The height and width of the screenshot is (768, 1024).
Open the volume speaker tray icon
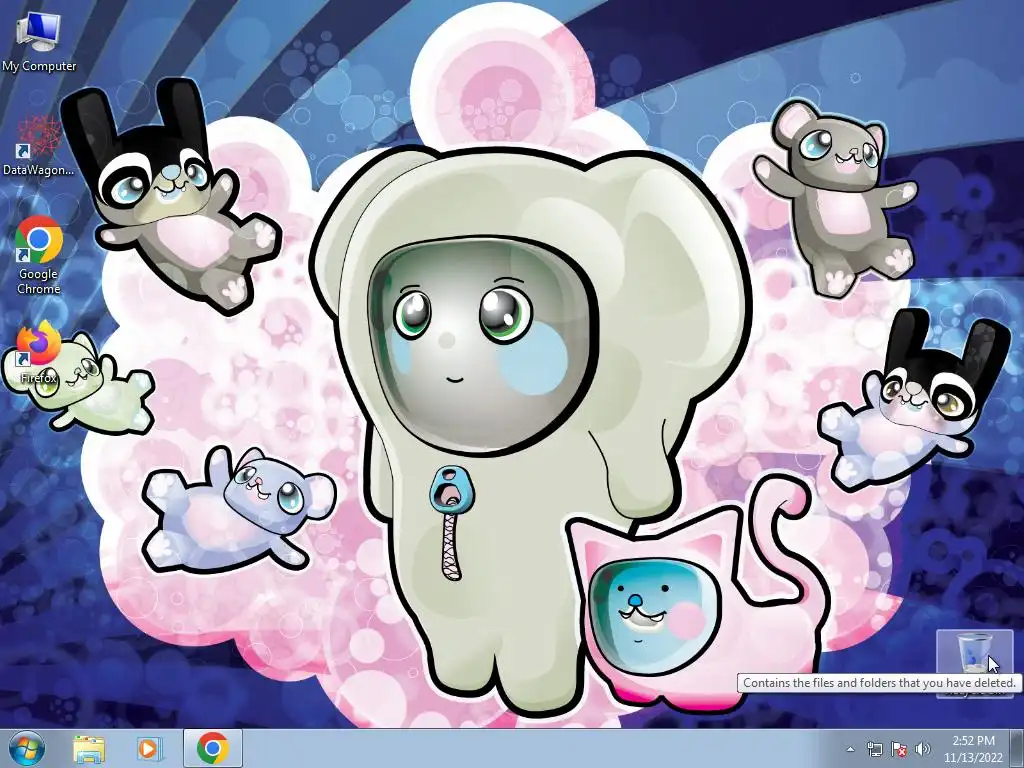click(922, 749)
